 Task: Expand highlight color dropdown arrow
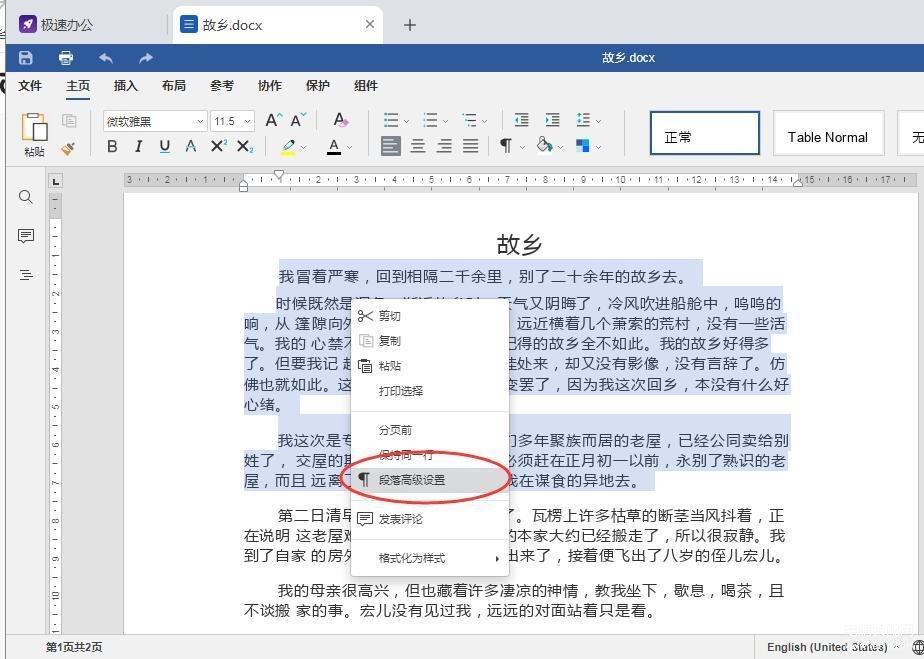pyautogui.click(x=303, y=147)
